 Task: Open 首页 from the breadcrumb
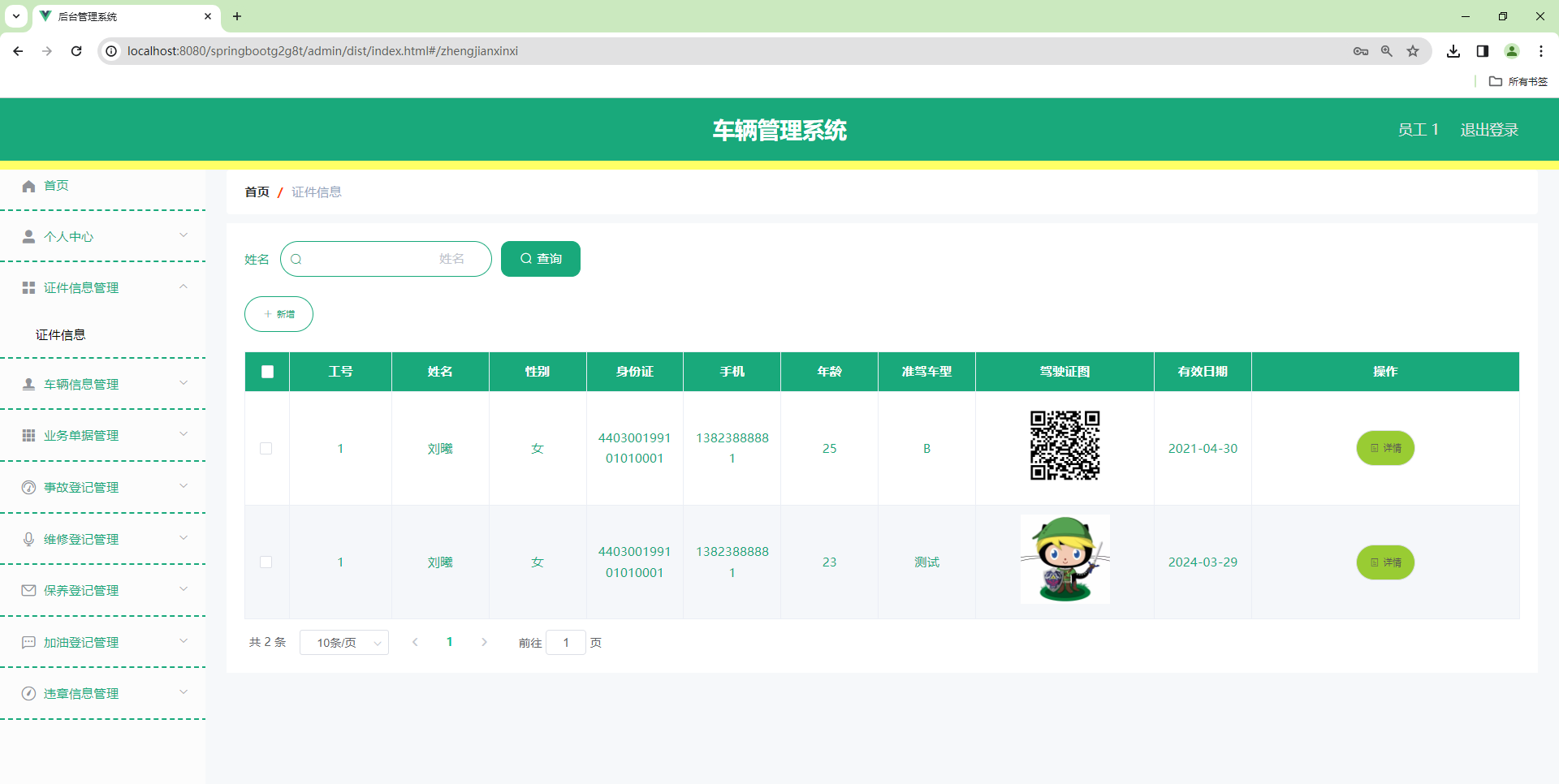pyautogui.click(x=257, y=192)
